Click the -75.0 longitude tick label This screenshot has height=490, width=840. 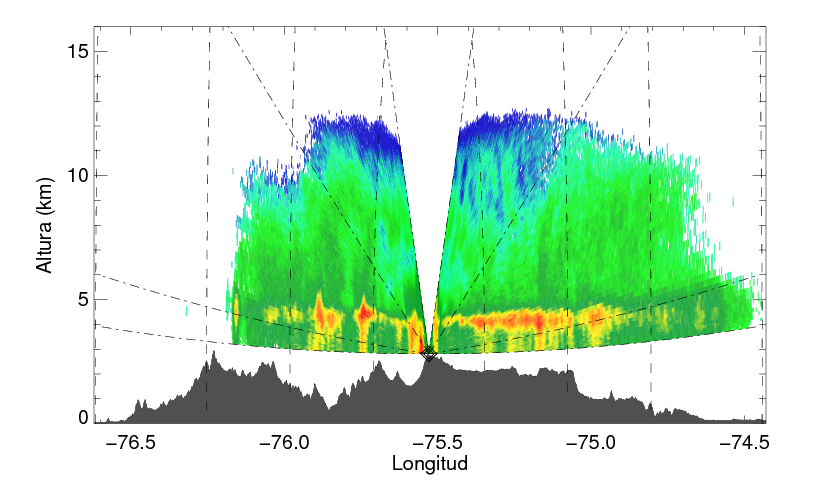[x=591, y=443]
